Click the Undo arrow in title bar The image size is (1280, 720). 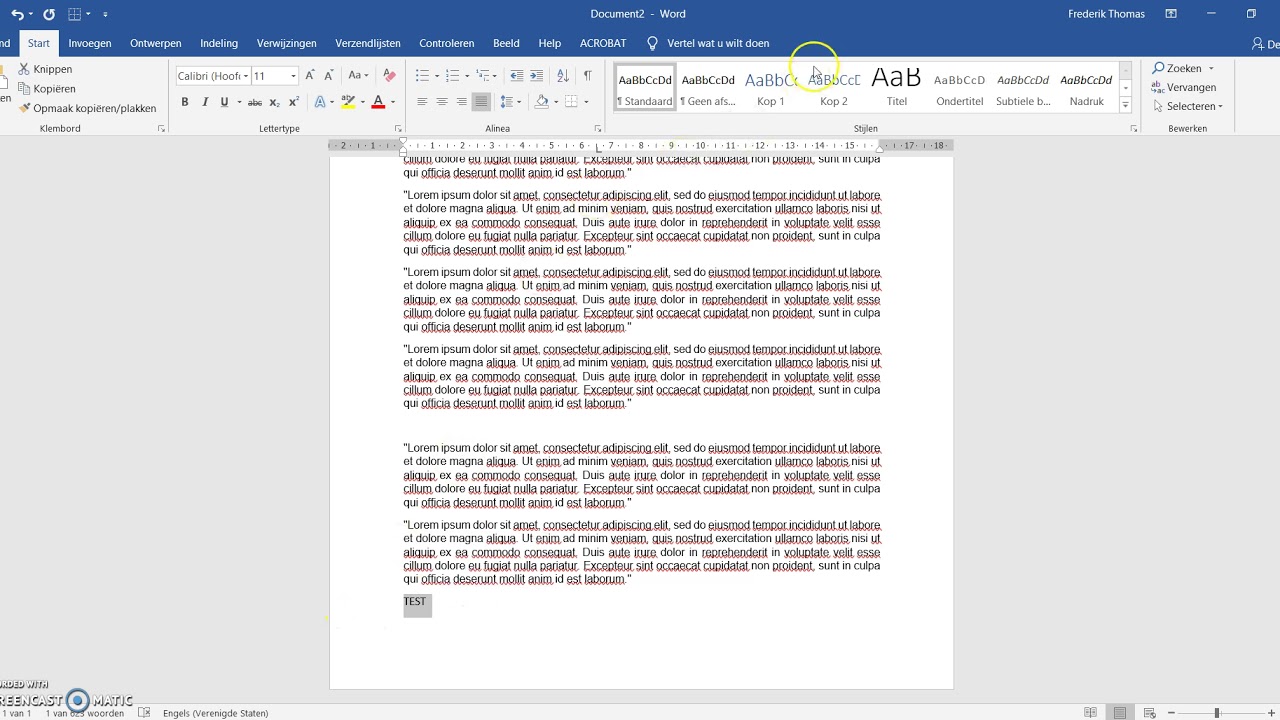click(x=17, y=14)
